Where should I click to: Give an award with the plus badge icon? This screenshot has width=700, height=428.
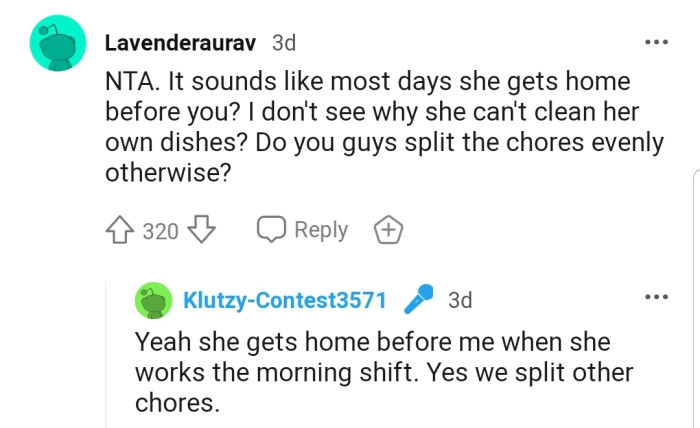point(388,230)
